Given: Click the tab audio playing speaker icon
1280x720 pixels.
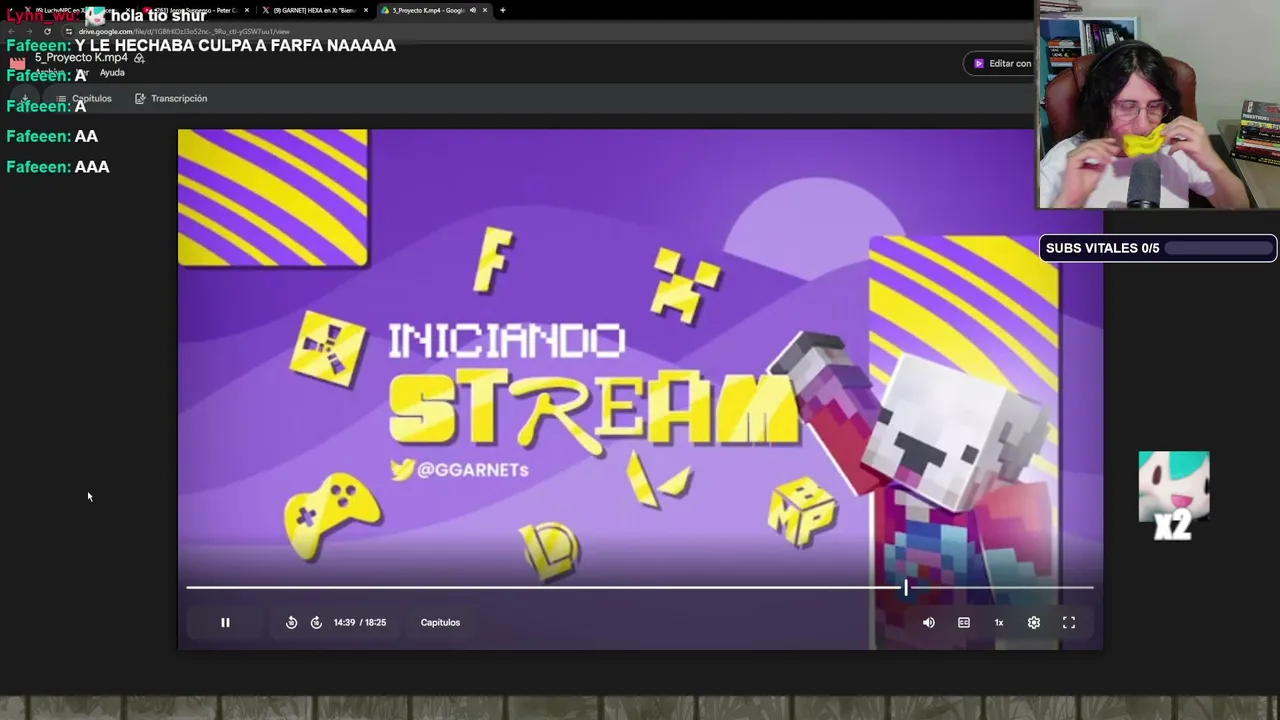Looking at the screenshot, I should click(x=472, y=10).
